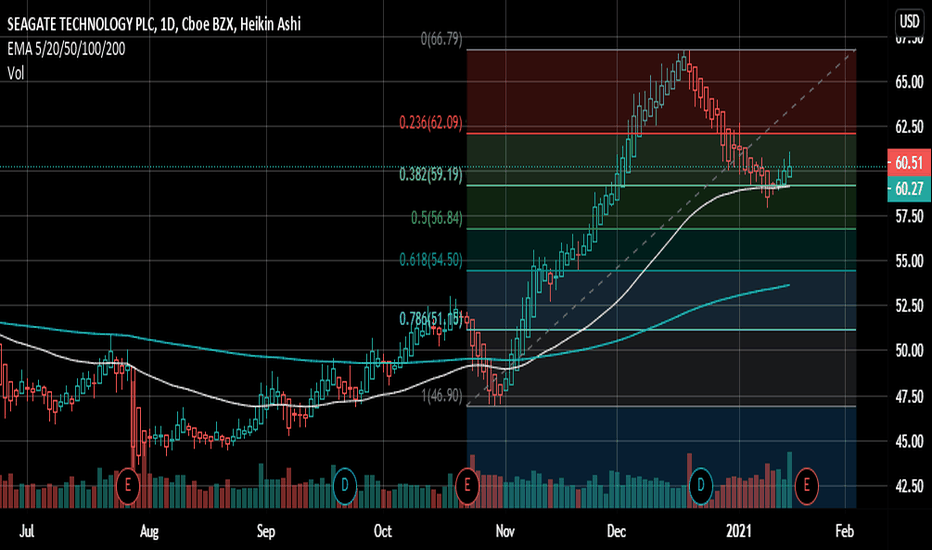Click the 42.50 price axis value

[909, 486]
